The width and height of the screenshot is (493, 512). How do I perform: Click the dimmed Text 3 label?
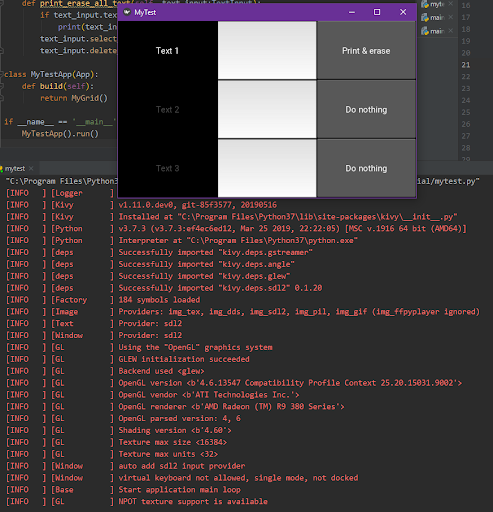tap(167, 168)
